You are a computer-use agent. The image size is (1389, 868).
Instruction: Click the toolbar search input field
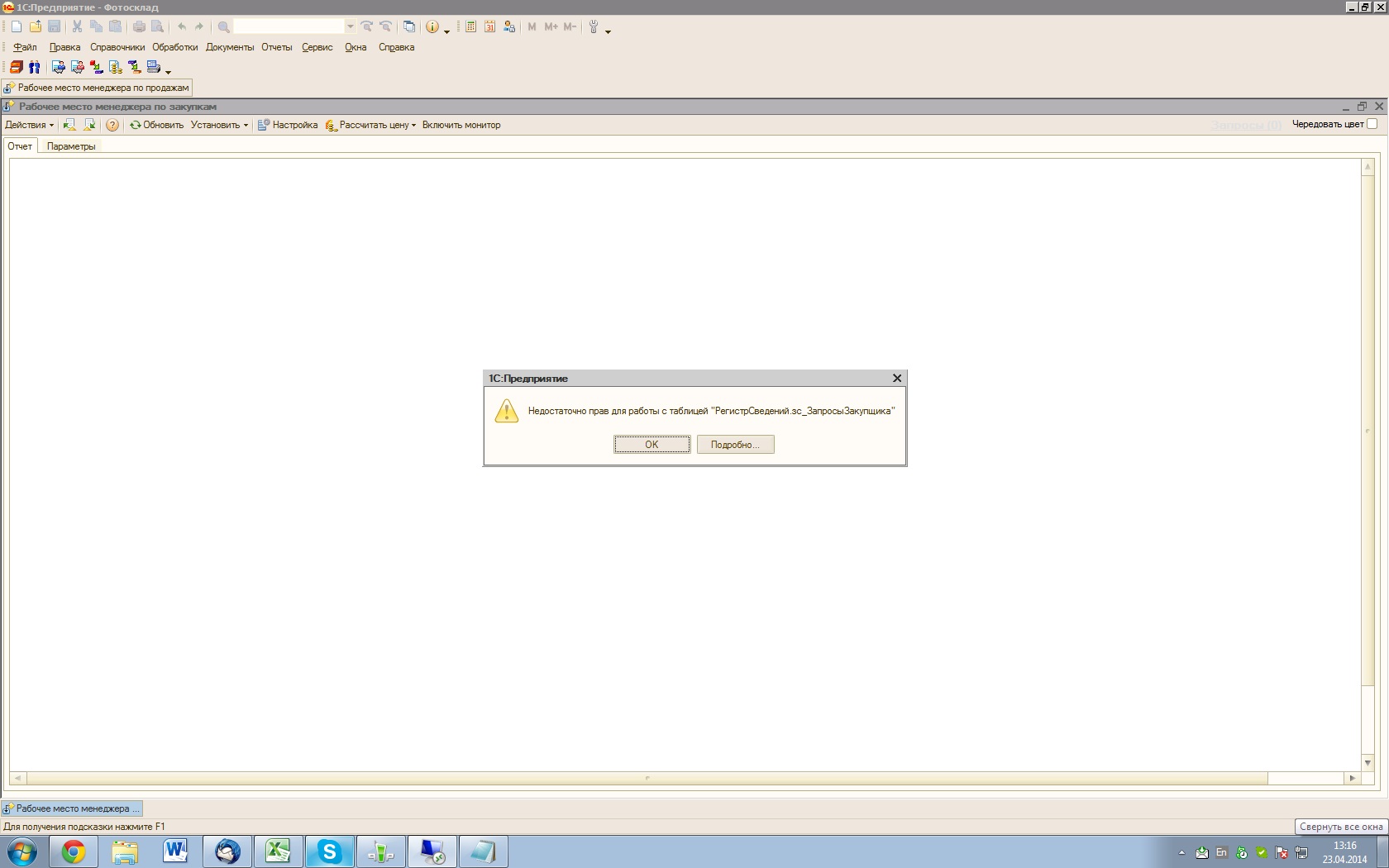(x=288, y=27)
